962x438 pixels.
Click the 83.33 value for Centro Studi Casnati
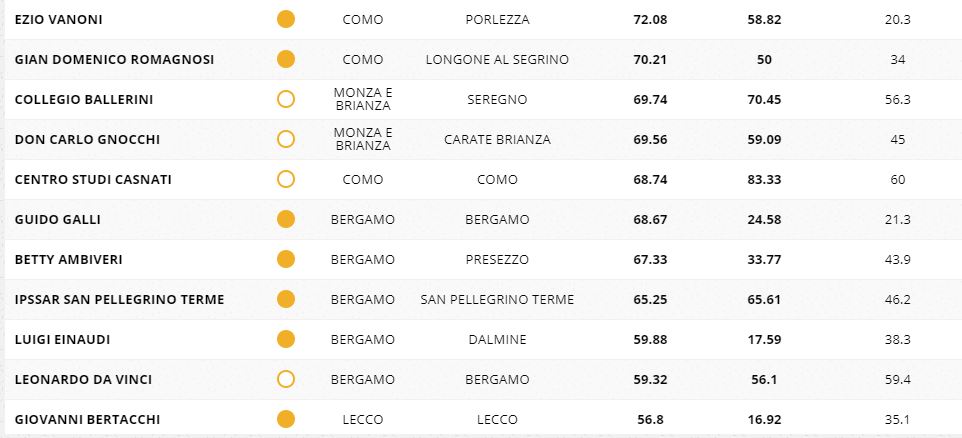tap(764, 180)
